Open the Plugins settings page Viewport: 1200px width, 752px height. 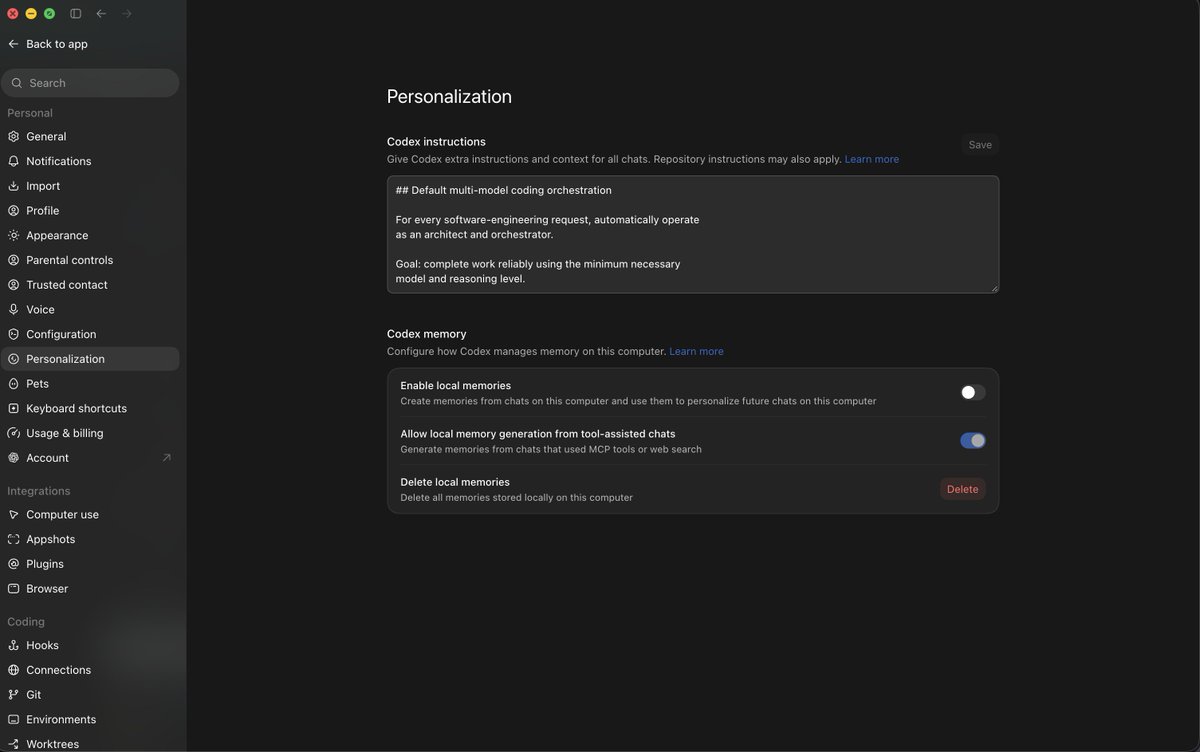click(90, 564)
